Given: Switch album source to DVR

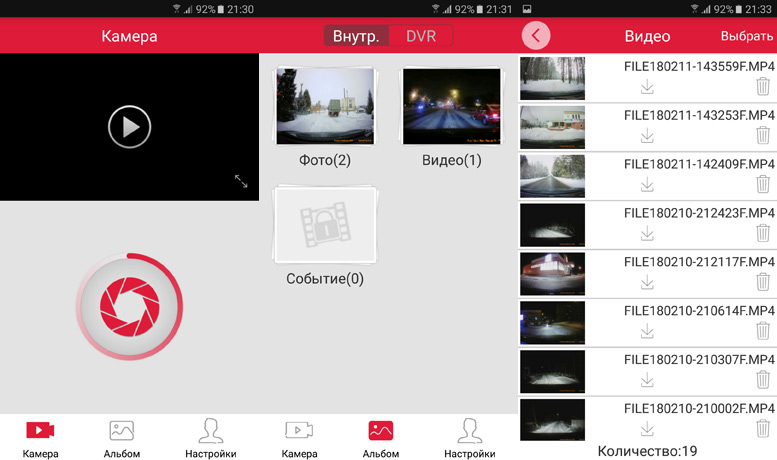Looking at the screenshot, I should coord(421,36).
